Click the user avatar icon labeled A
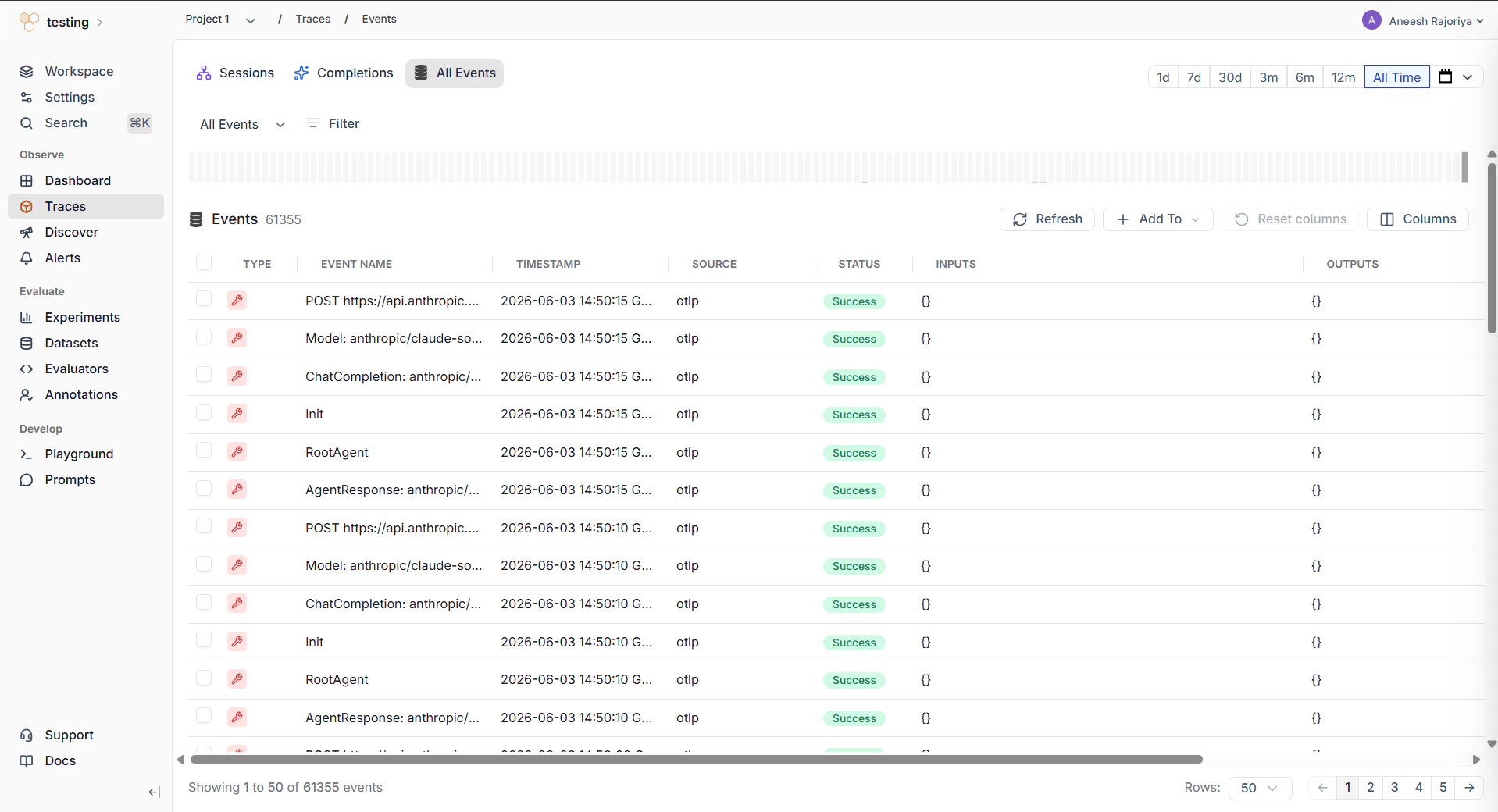1498x812 pixels. [1371, 20]
